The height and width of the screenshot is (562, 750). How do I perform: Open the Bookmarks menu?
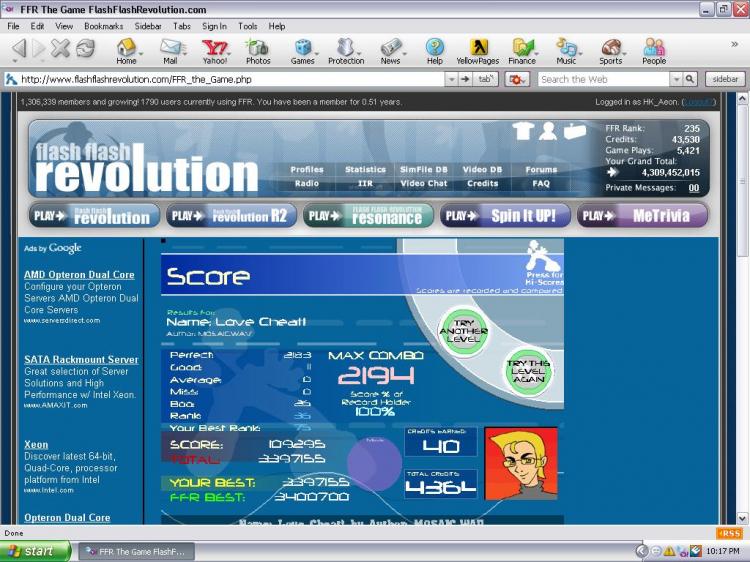(x=104, y=26)
